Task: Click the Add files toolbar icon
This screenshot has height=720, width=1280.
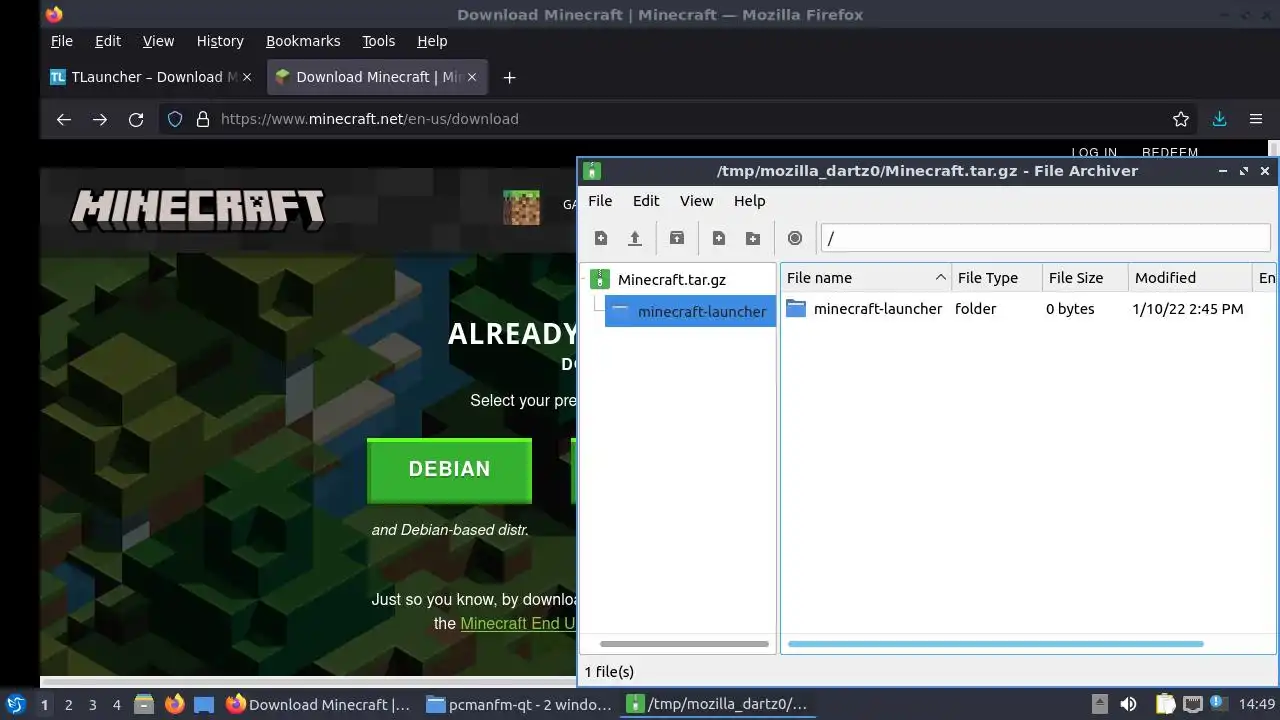Action: click(x=719, y=238)
